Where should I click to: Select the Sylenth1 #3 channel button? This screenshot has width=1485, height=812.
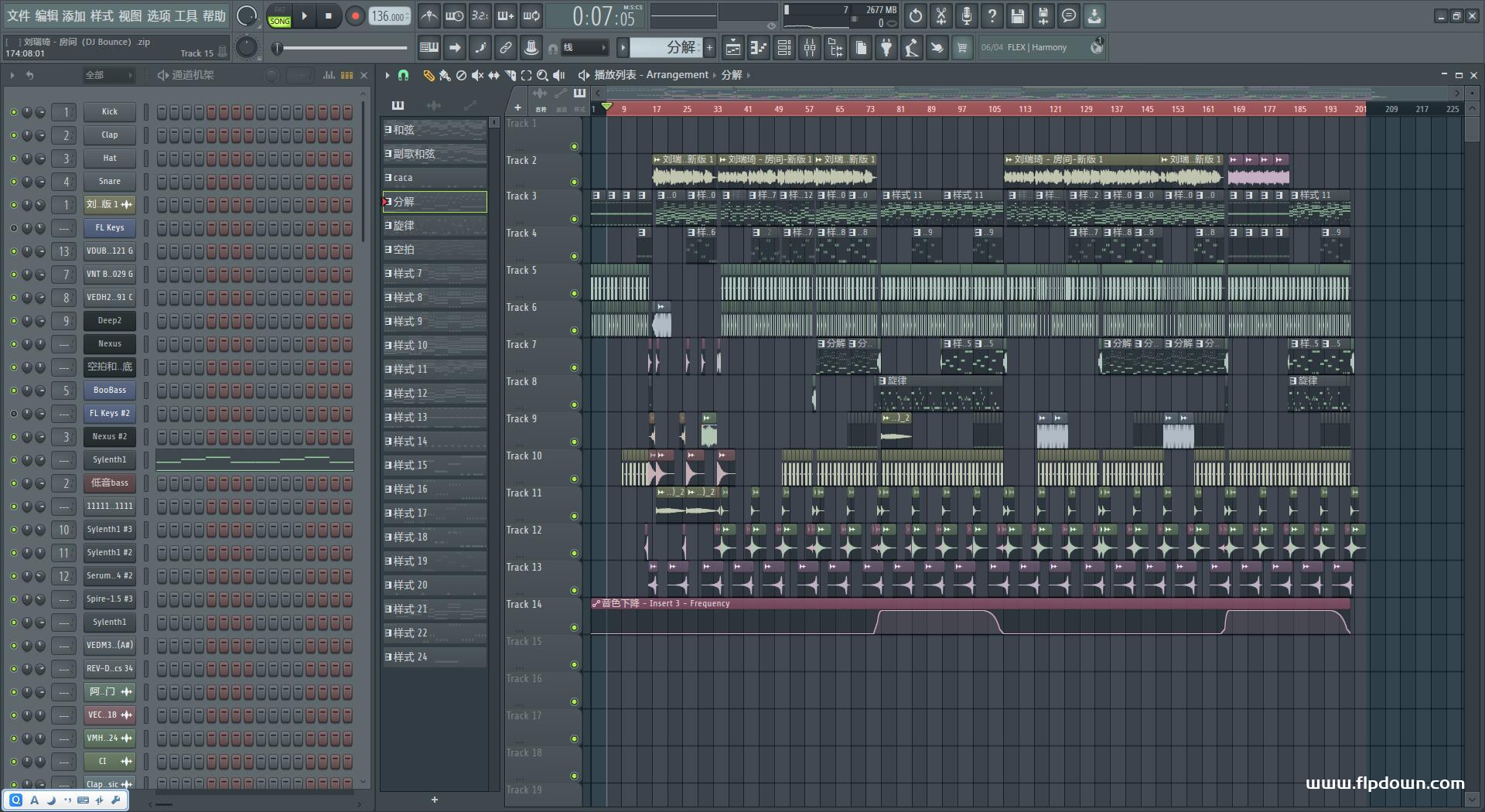coord(110,530)
